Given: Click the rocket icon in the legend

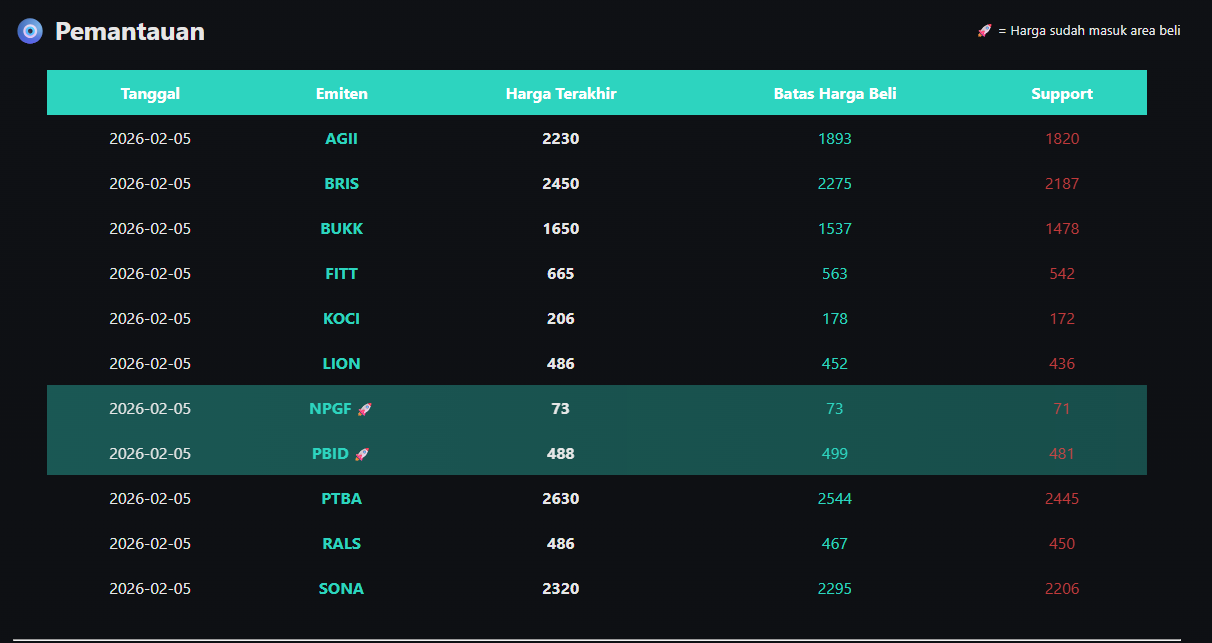Looking at the screenshot, I should (984, 31).
